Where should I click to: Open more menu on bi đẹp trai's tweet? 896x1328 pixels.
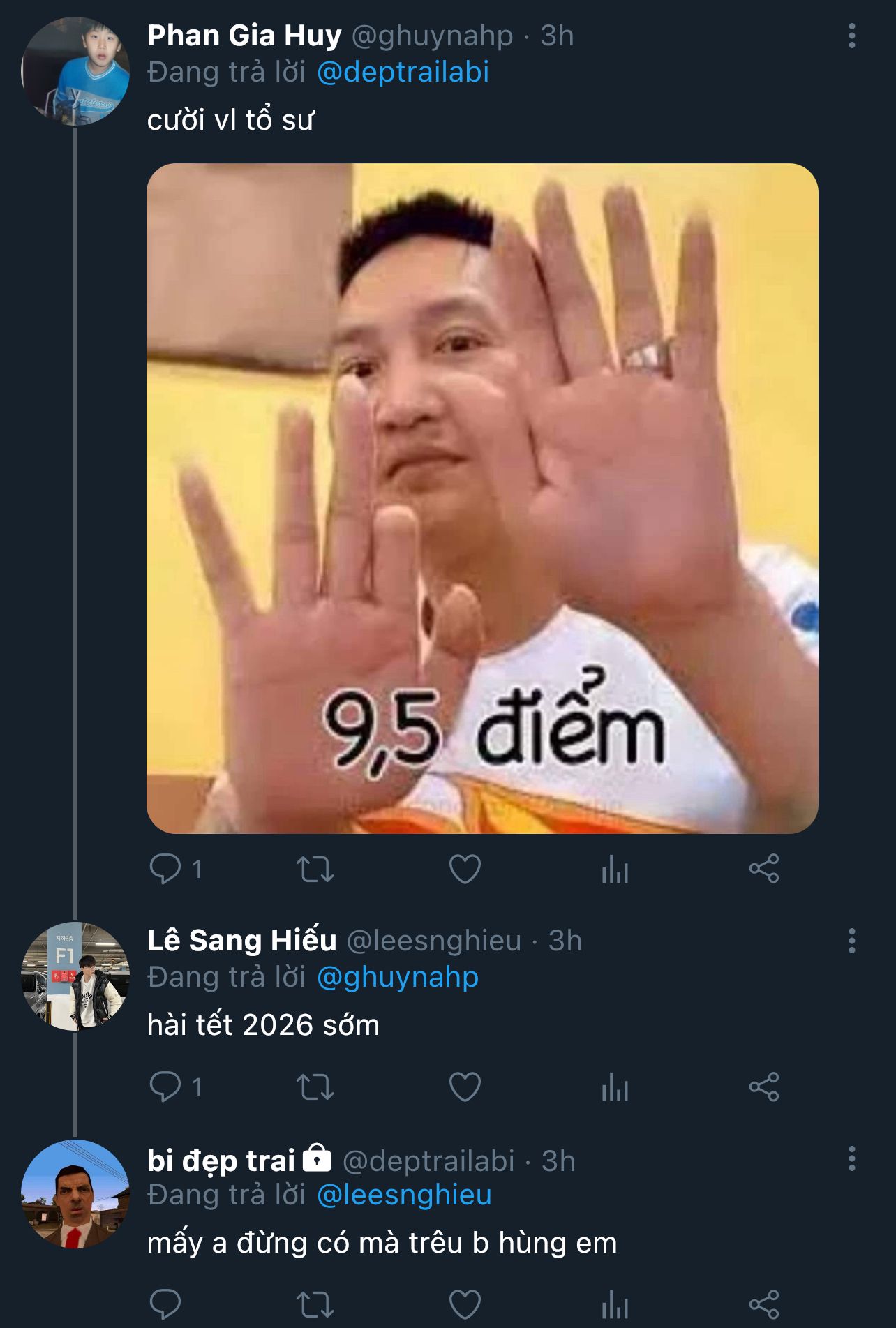click(851, 1158)
